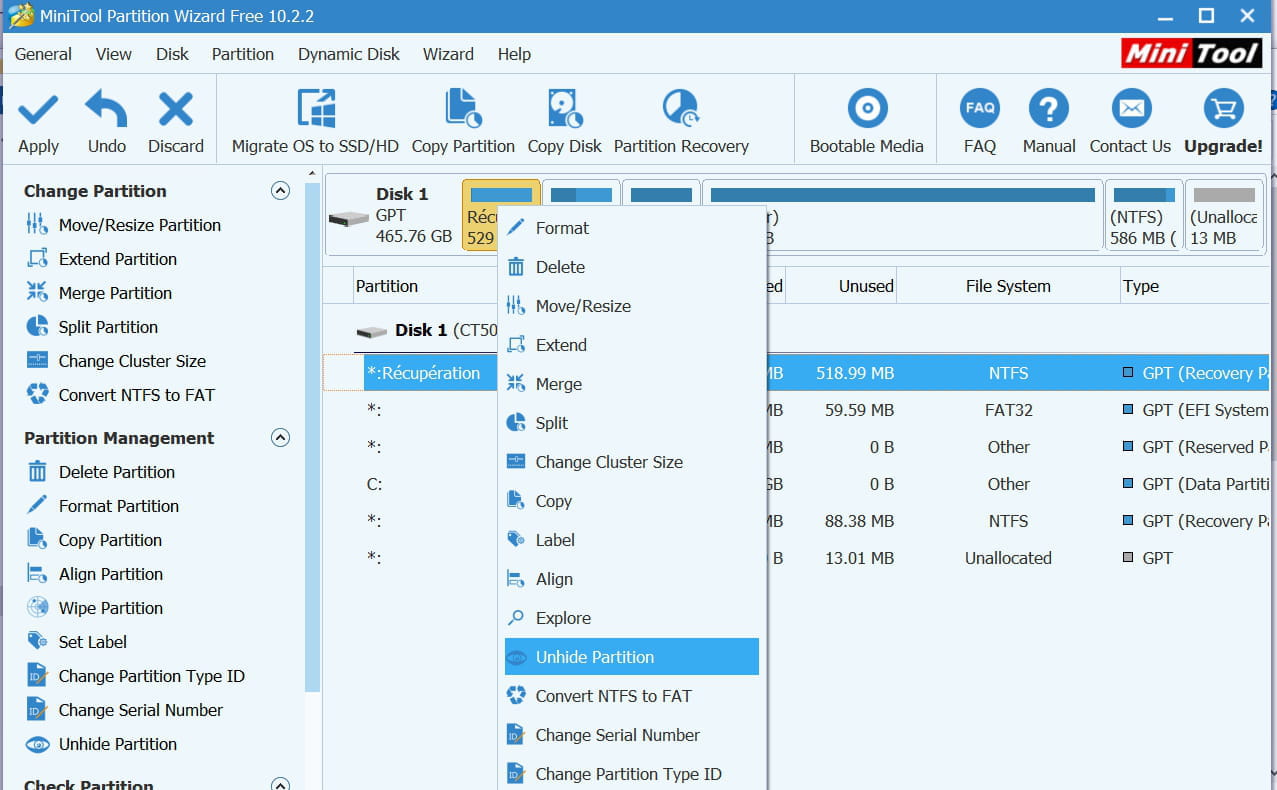
Task: Choose Change Cluster Size in context menu
Action: click(632, 462)
